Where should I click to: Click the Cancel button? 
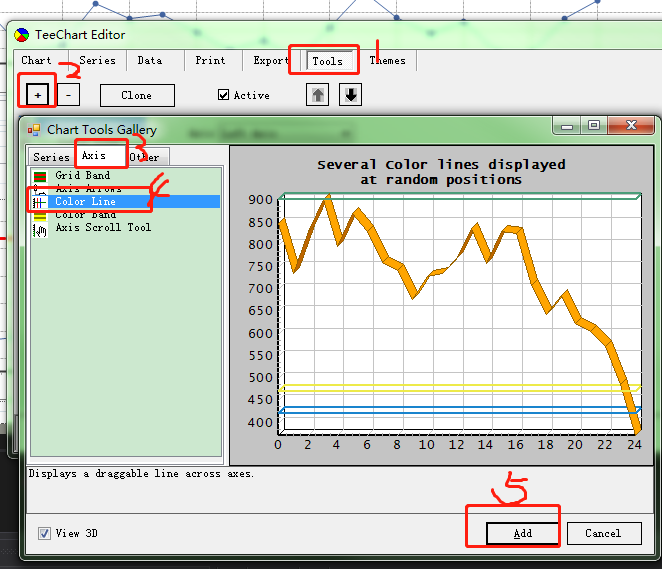click(x=604, y=534)
